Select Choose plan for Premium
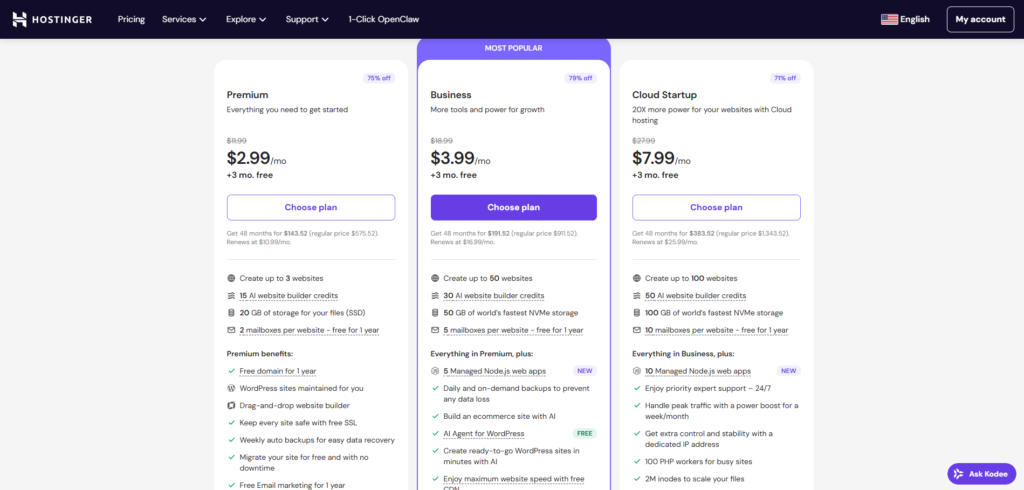The width and height of the screenshot is (1024, 490). [x=310, y=207]
